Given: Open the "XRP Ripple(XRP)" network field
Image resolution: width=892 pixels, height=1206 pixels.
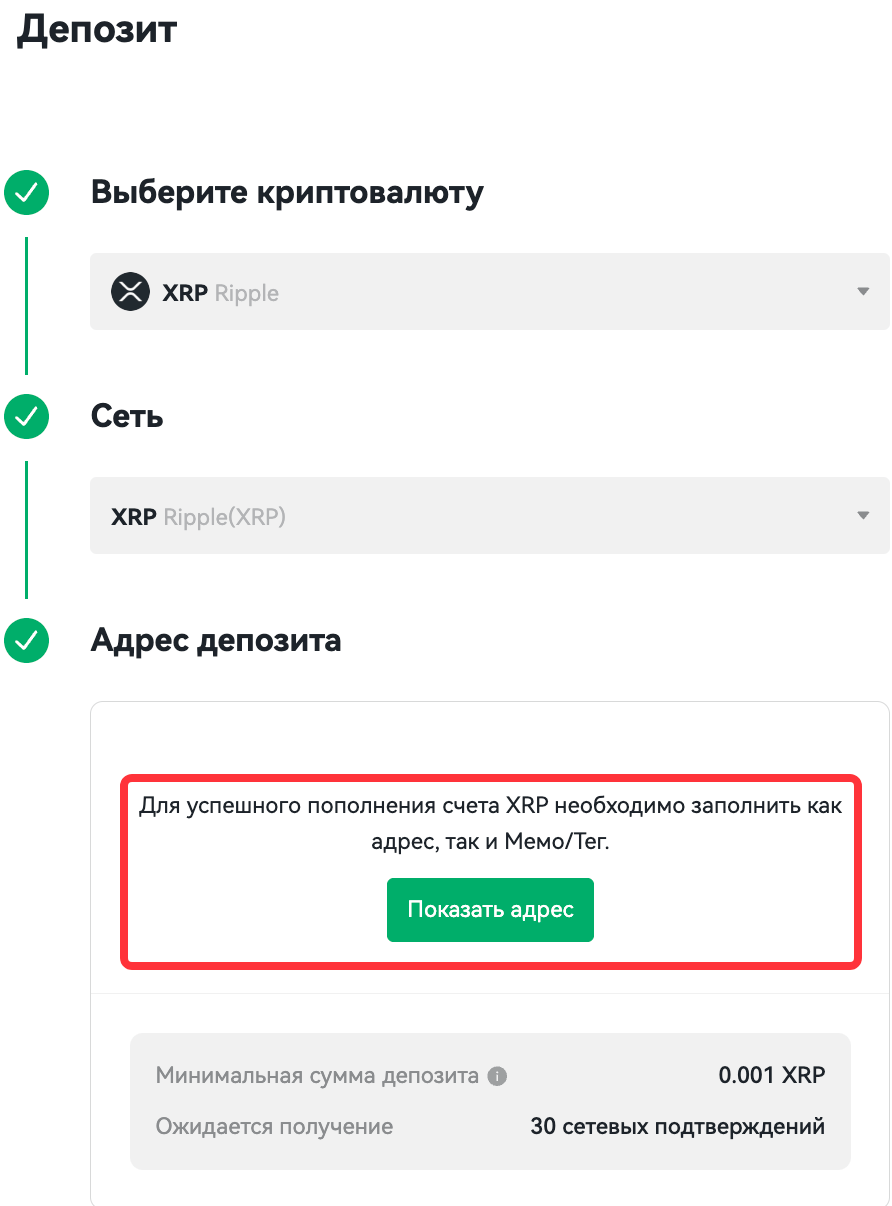Looking at the screenshot, I should point(490,516).
